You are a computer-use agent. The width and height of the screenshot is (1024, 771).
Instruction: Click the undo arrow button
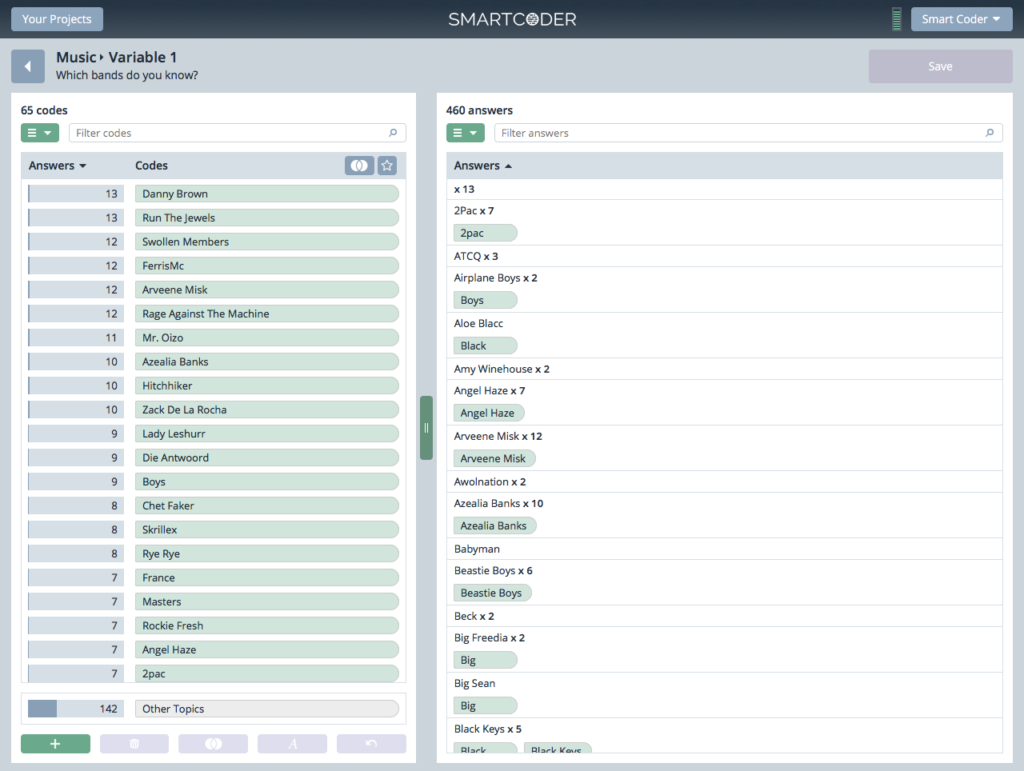tap(372, 744)
